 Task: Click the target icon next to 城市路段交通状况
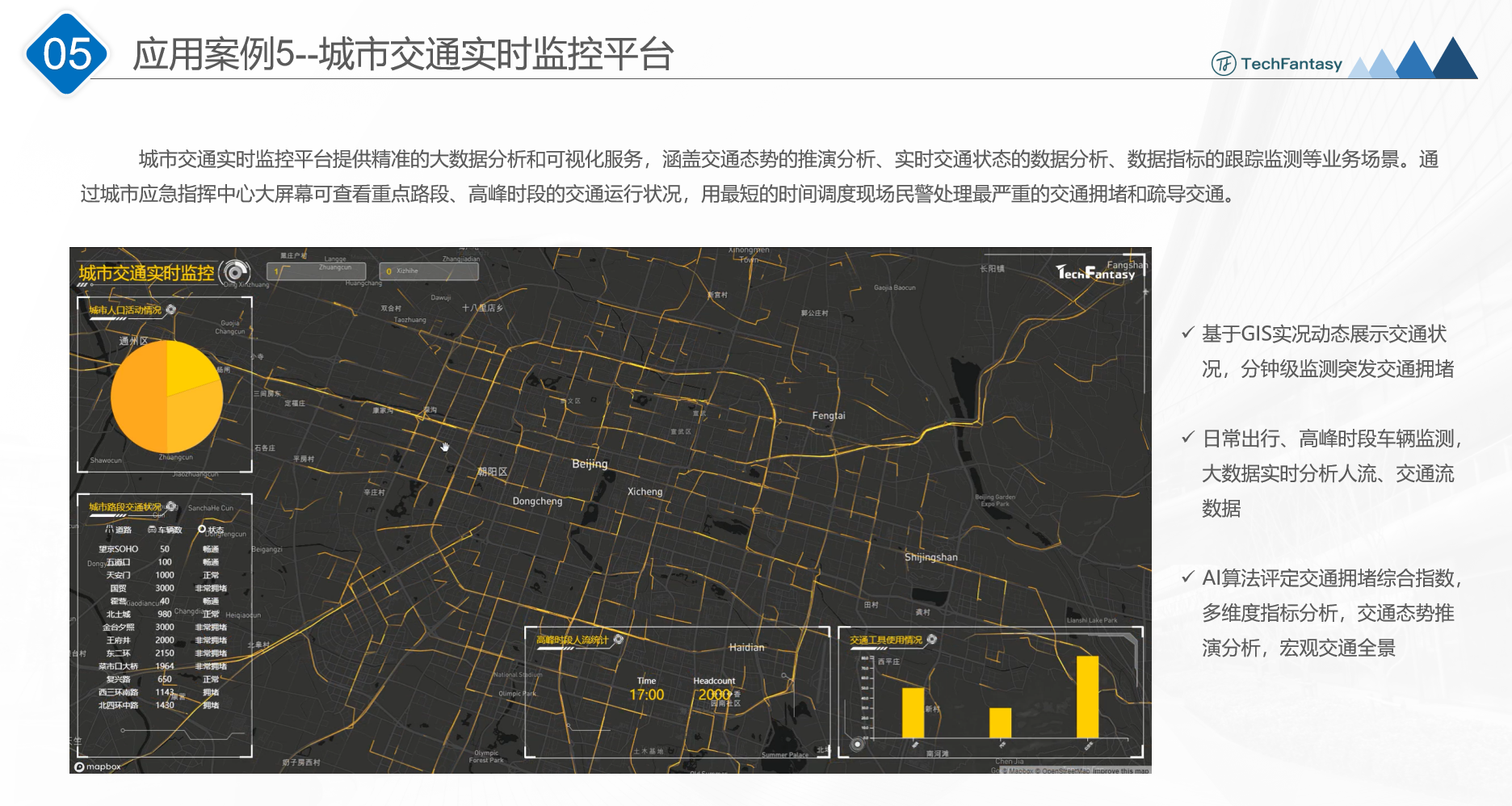click(x=171, y=506)
